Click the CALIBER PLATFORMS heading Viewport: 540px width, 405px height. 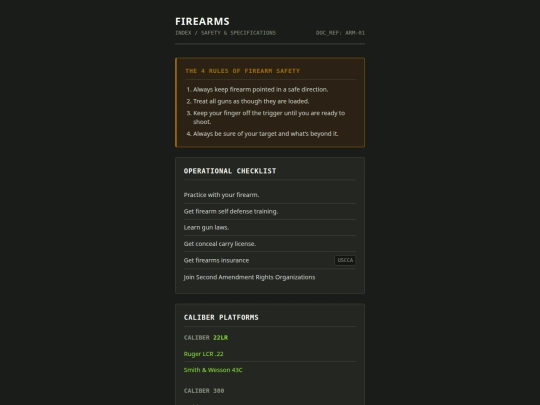click(221, 317)
